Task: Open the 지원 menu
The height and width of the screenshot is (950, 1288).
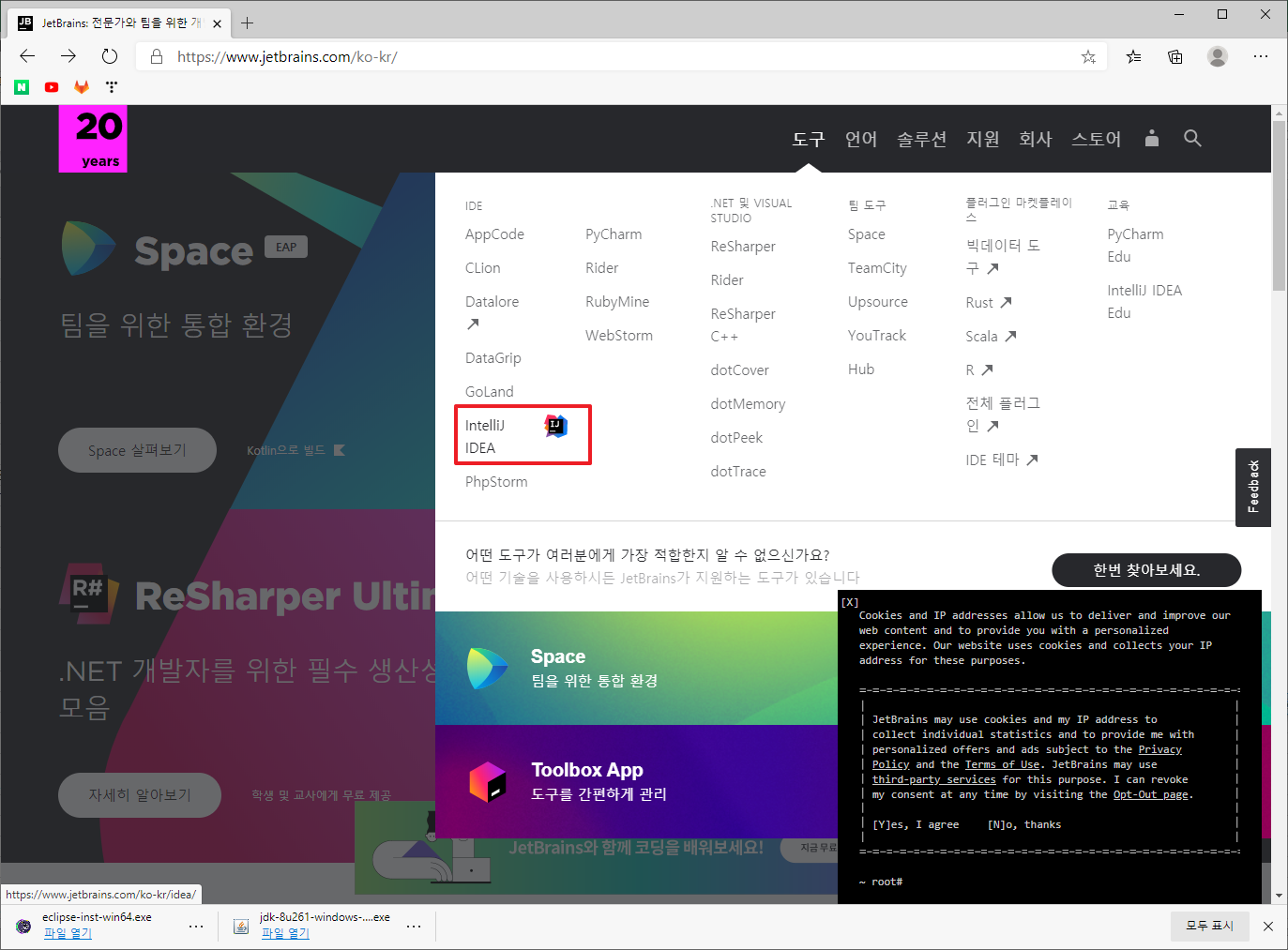Action: tap(983, 139)
